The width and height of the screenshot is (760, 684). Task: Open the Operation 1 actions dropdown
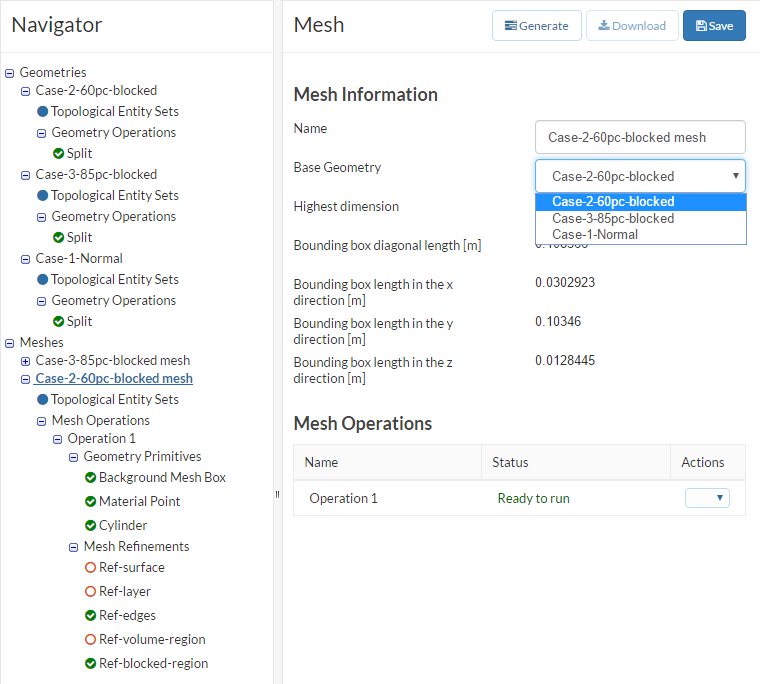(x=707, y=498)
